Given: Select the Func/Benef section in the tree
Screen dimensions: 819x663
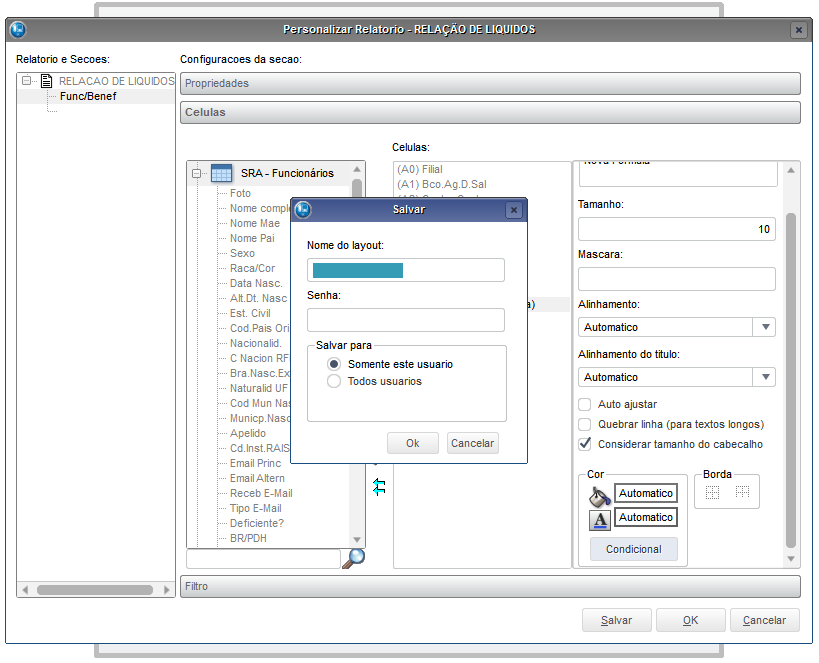Looking at the screenshot, I should coord(88,96).
